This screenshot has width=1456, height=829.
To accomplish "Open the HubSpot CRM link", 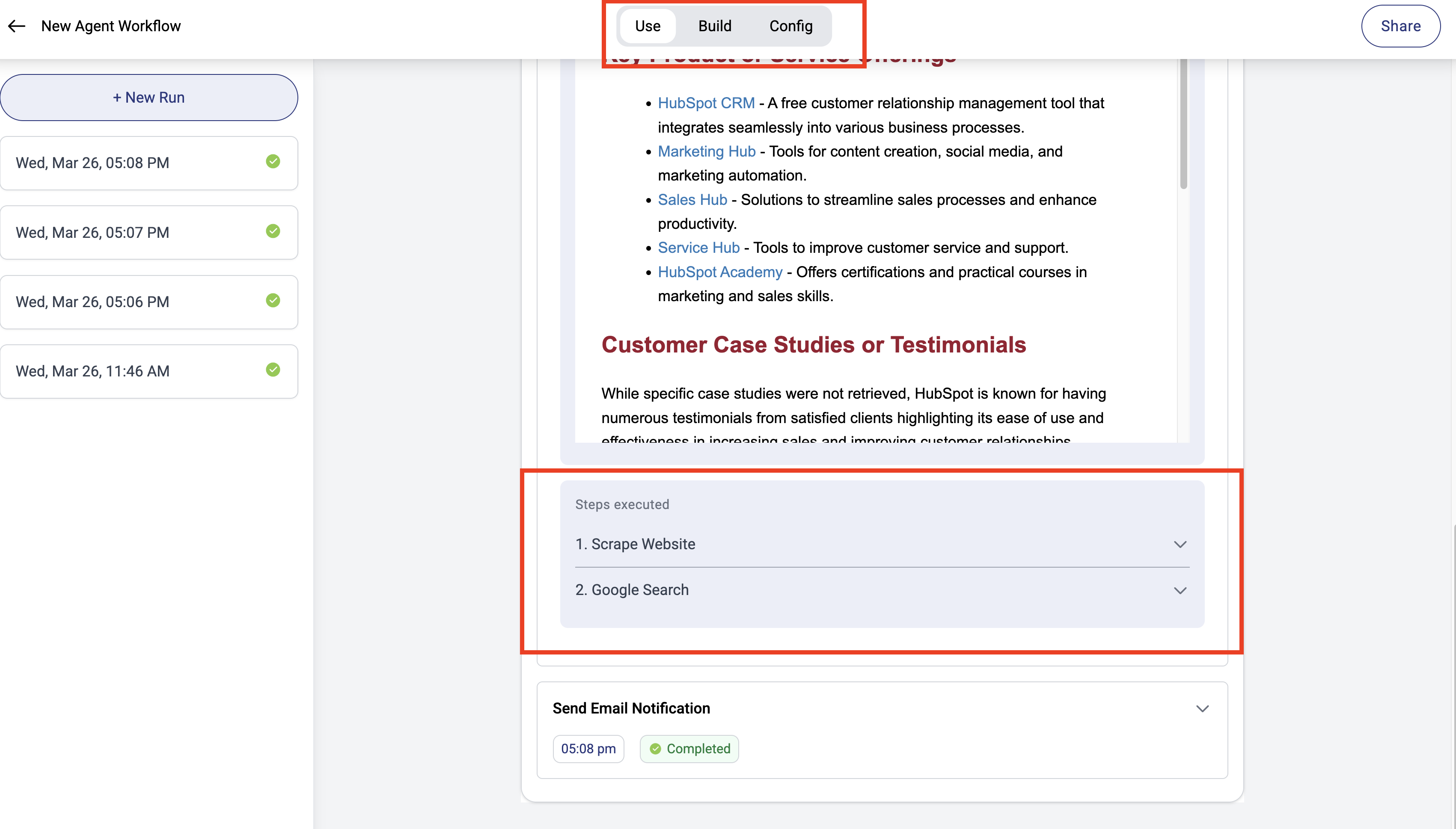I will click(x=706, y=103).
